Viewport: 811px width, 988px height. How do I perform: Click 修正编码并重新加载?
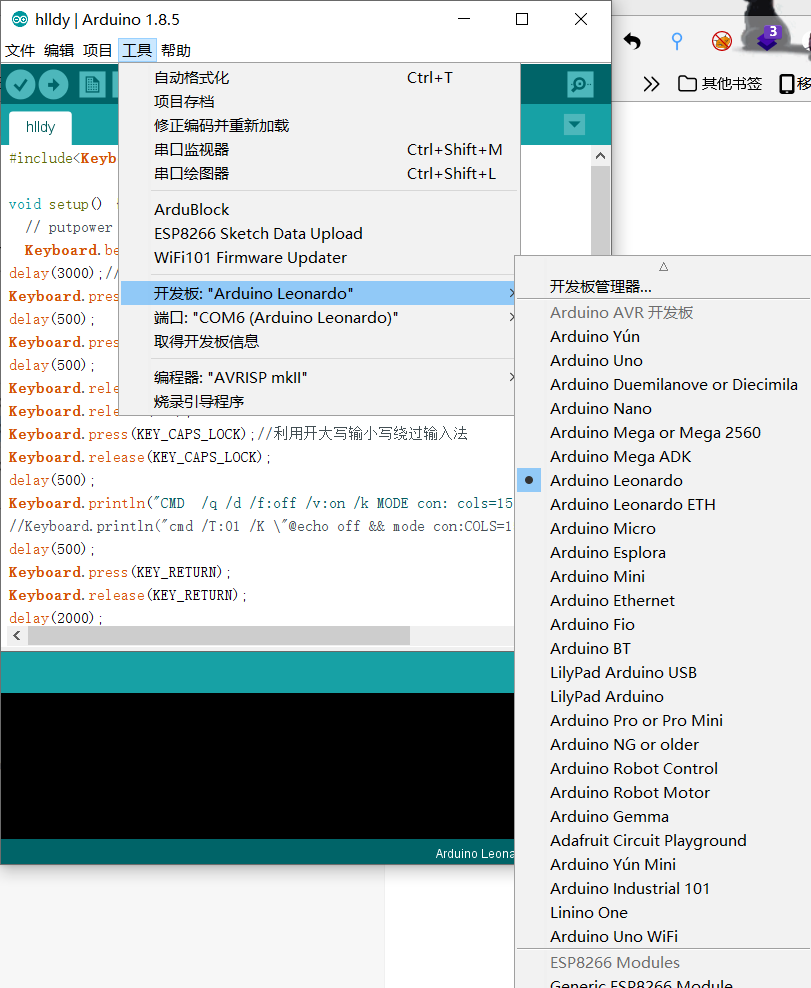(x=319, y=125)
